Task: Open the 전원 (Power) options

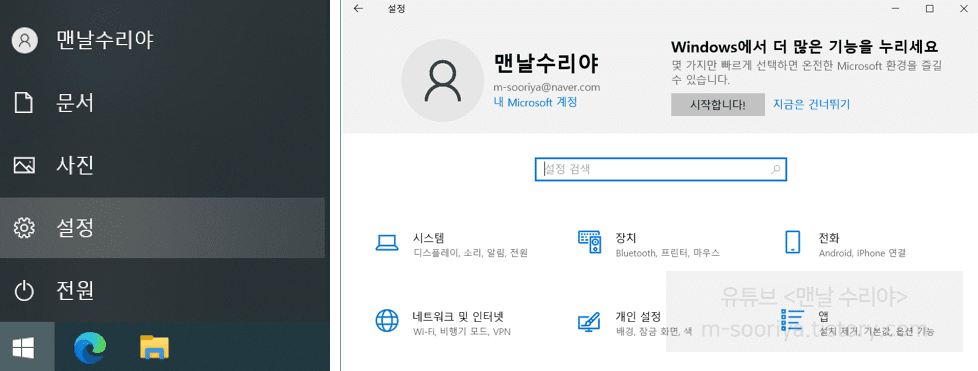Action: (x=162, y=291)
